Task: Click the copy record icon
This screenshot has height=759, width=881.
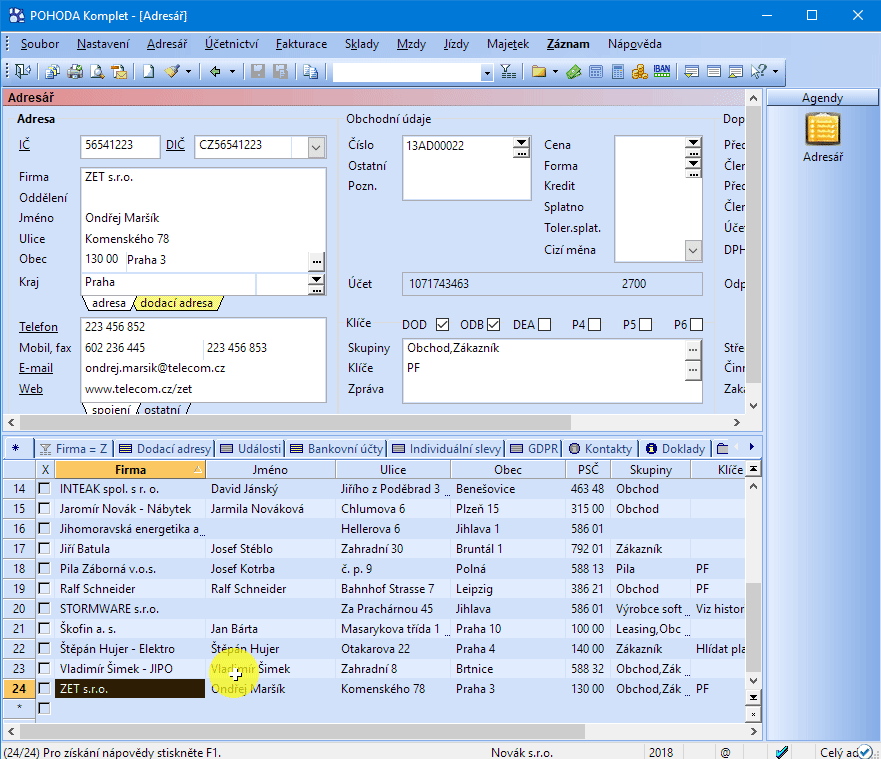Action: (310, 71)
